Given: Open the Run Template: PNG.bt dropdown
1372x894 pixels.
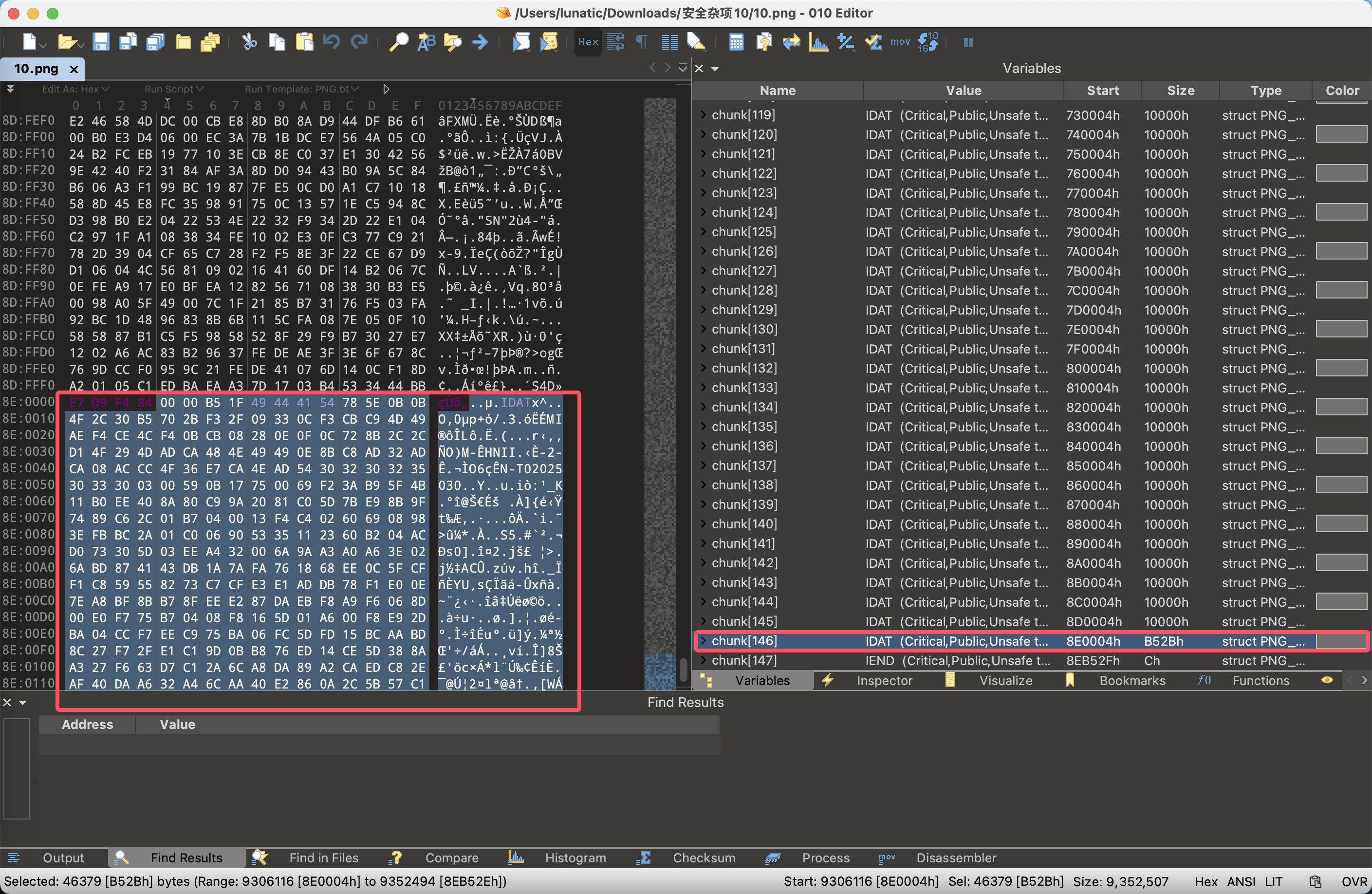Looking at the screenshot, I should pyautogui.click(x=301, y=89).
